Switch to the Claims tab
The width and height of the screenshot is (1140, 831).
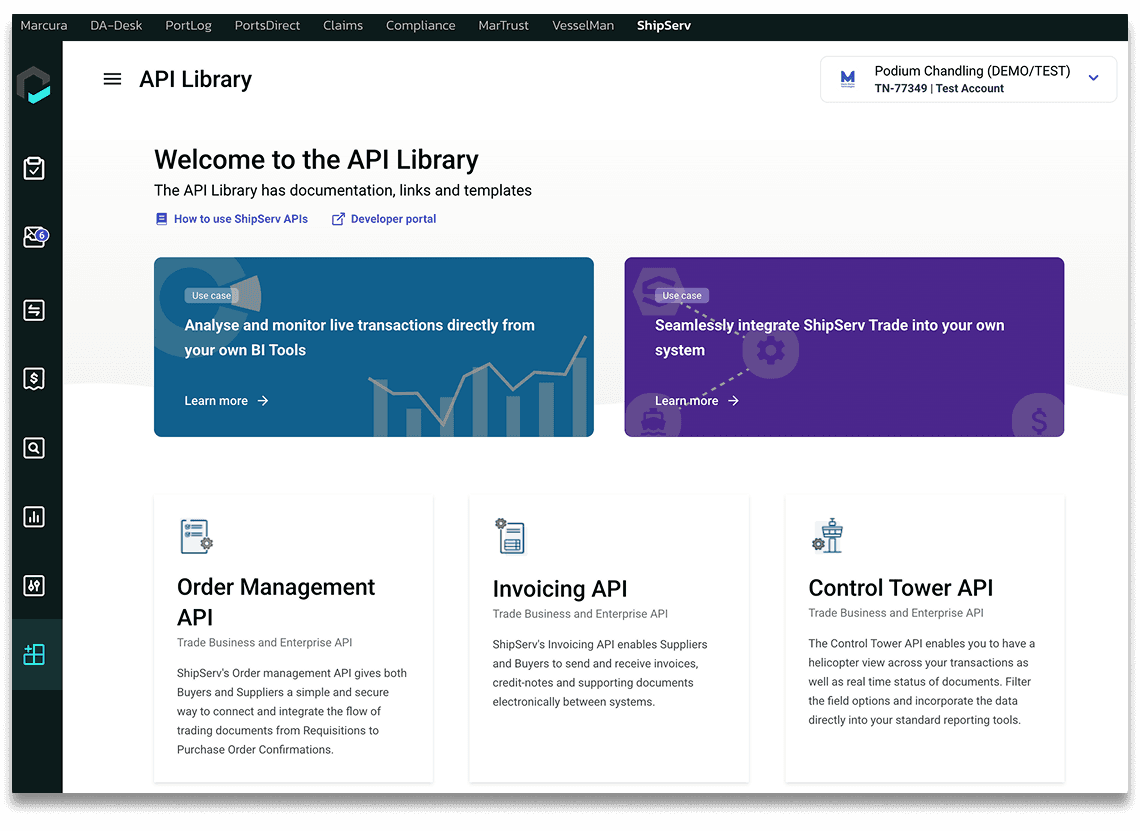pyautogui.click(x=342, y=25)
